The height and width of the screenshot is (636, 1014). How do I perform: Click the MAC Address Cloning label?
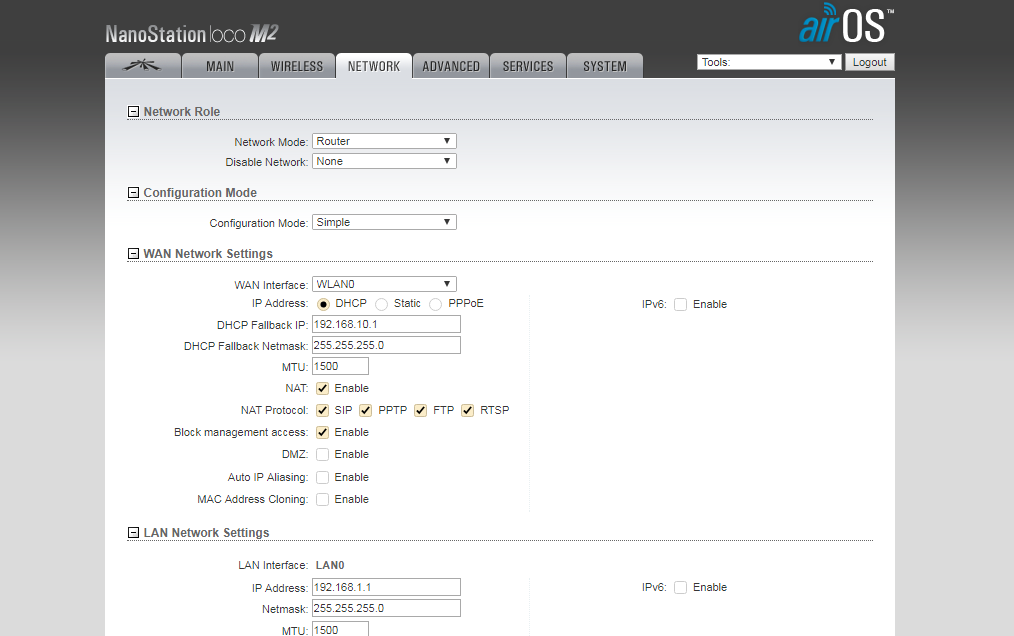point(252,499)
